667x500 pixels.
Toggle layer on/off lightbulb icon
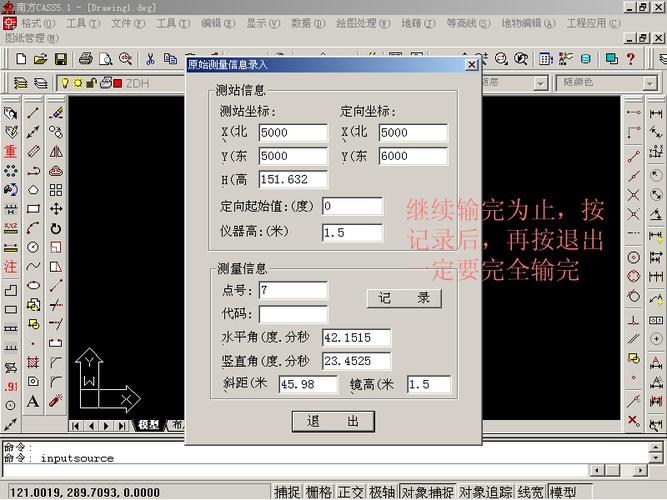tap(65, 83)
